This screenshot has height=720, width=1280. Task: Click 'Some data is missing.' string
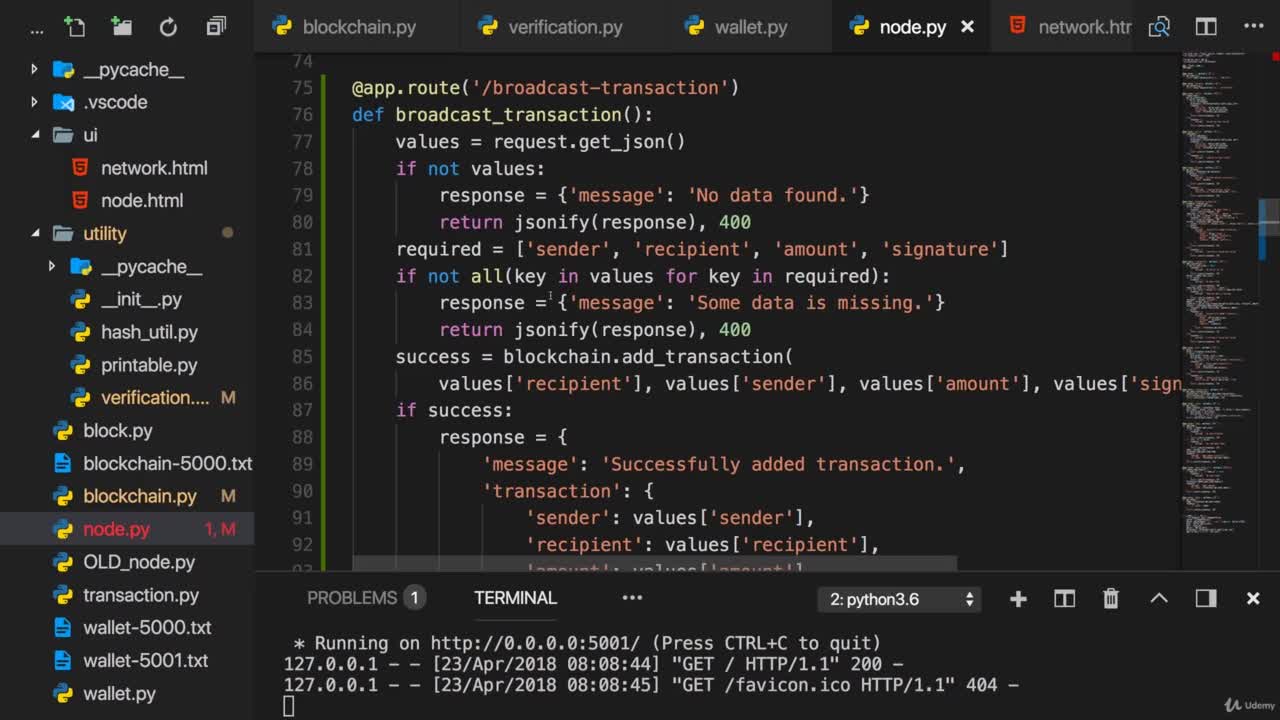(x=810, y=303)
